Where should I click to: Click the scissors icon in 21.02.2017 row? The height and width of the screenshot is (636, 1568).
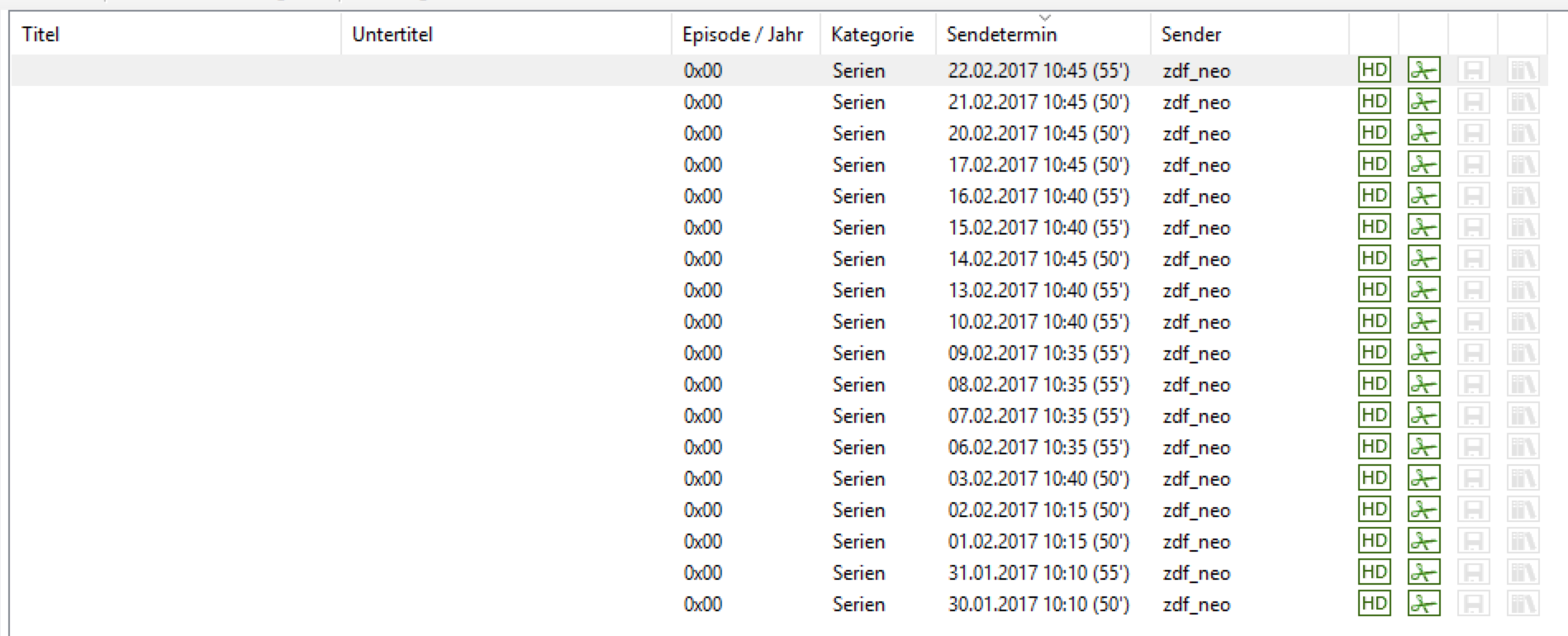click(1423, 102)
